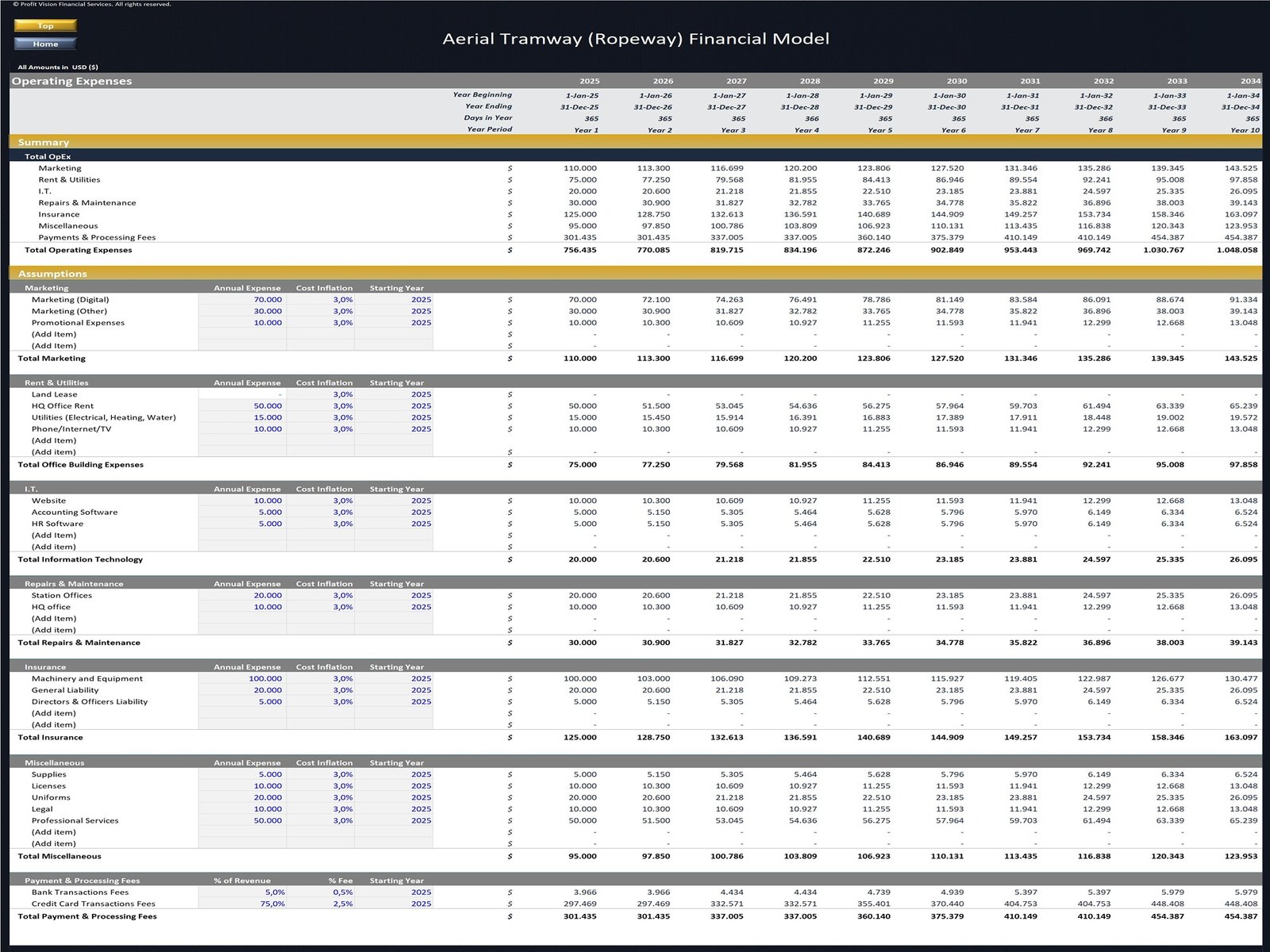
Task: Click the Top navigation button
Action: 45,25
